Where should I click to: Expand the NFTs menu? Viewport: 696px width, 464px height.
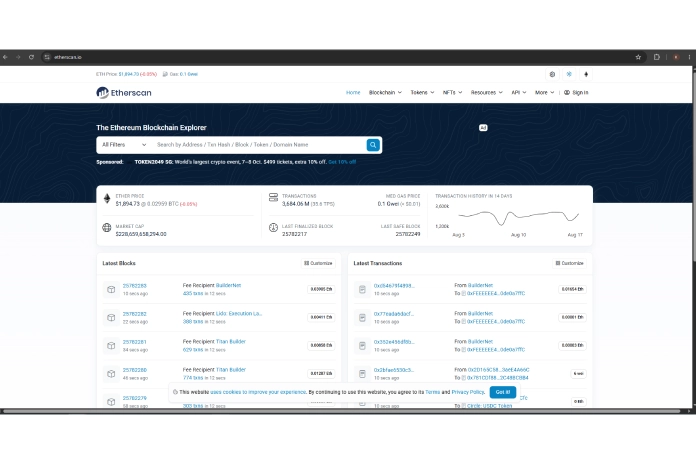coord(452,92)
